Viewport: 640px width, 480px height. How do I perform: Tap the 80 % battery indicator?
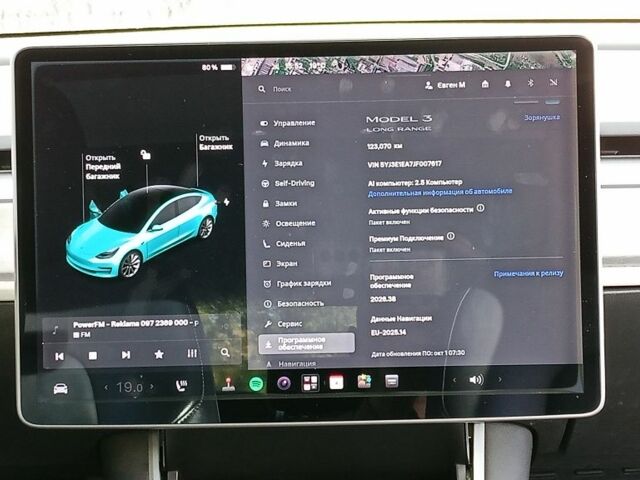pyautogui.click(x=218, y=67)
